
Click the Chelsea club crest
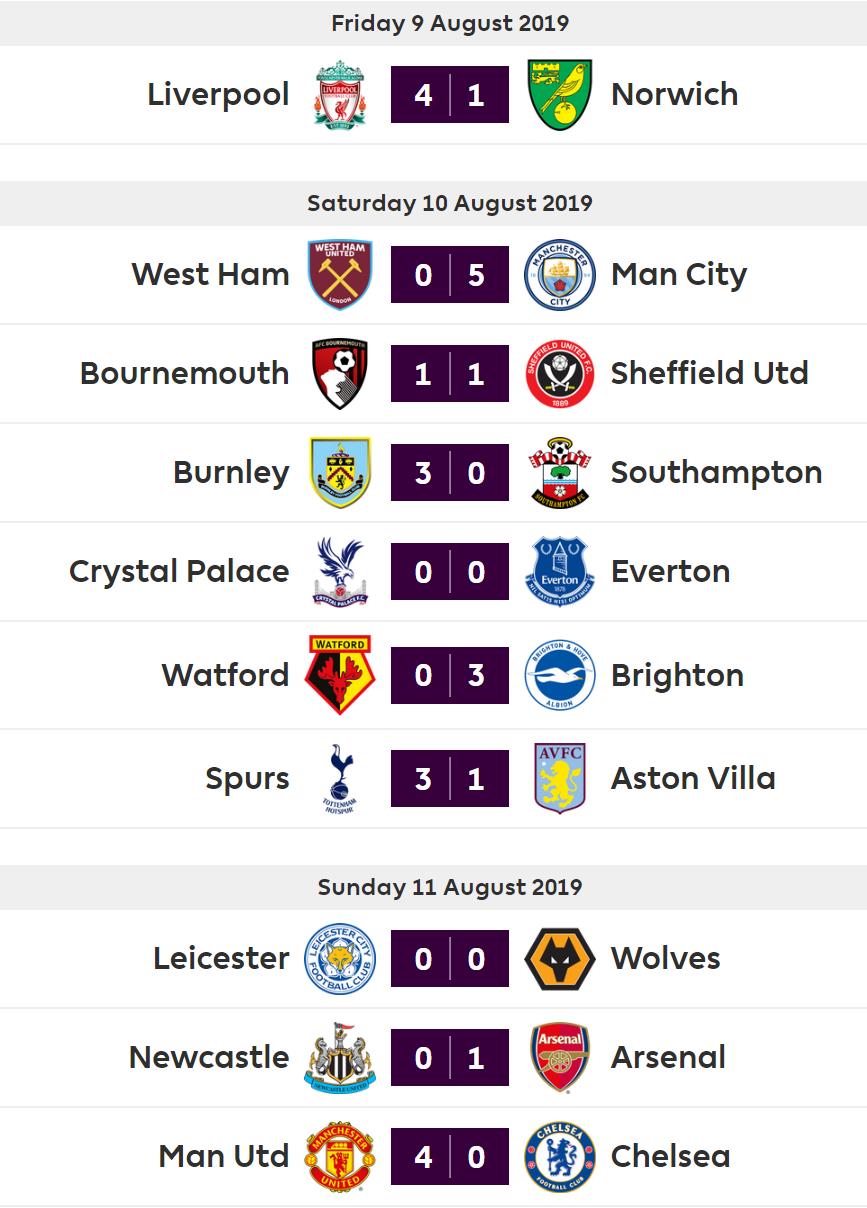click(x=560, y=1156)
